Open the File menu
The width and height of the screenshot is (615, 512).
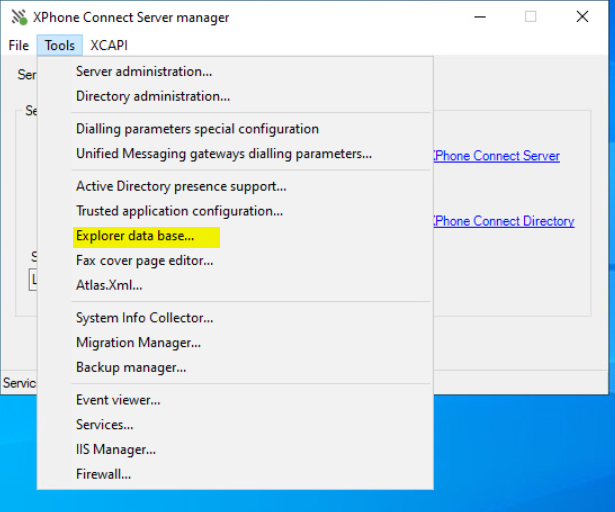point(18,46)
